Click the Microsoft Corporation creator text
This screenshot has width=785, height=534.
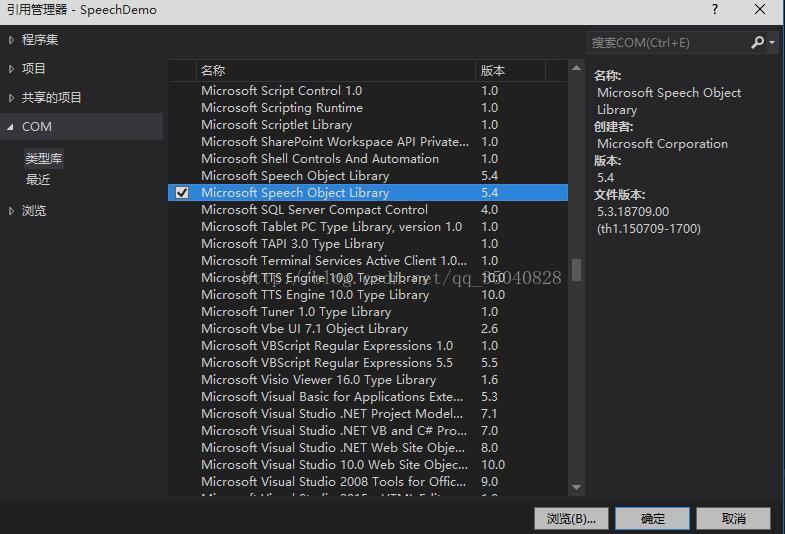click(x=662, y=144)
